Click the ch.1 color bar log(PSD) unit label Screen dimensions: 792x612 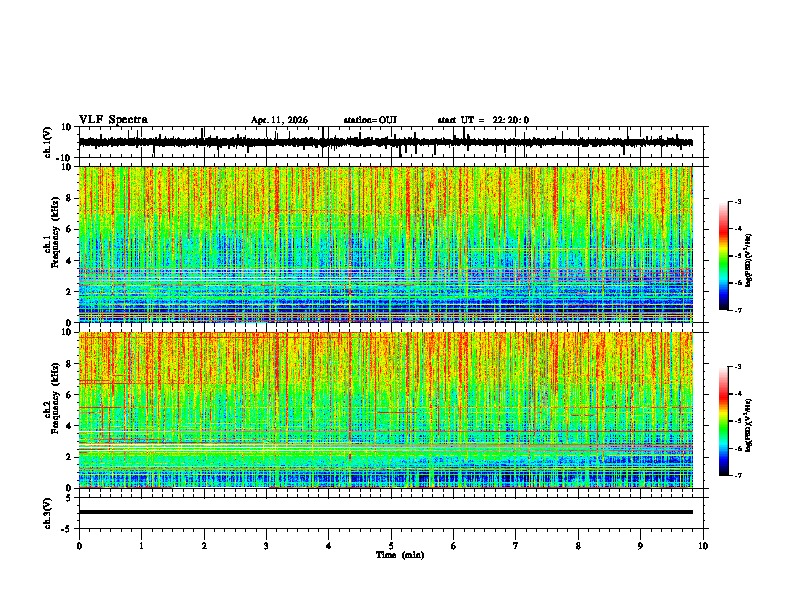point(749,261)
